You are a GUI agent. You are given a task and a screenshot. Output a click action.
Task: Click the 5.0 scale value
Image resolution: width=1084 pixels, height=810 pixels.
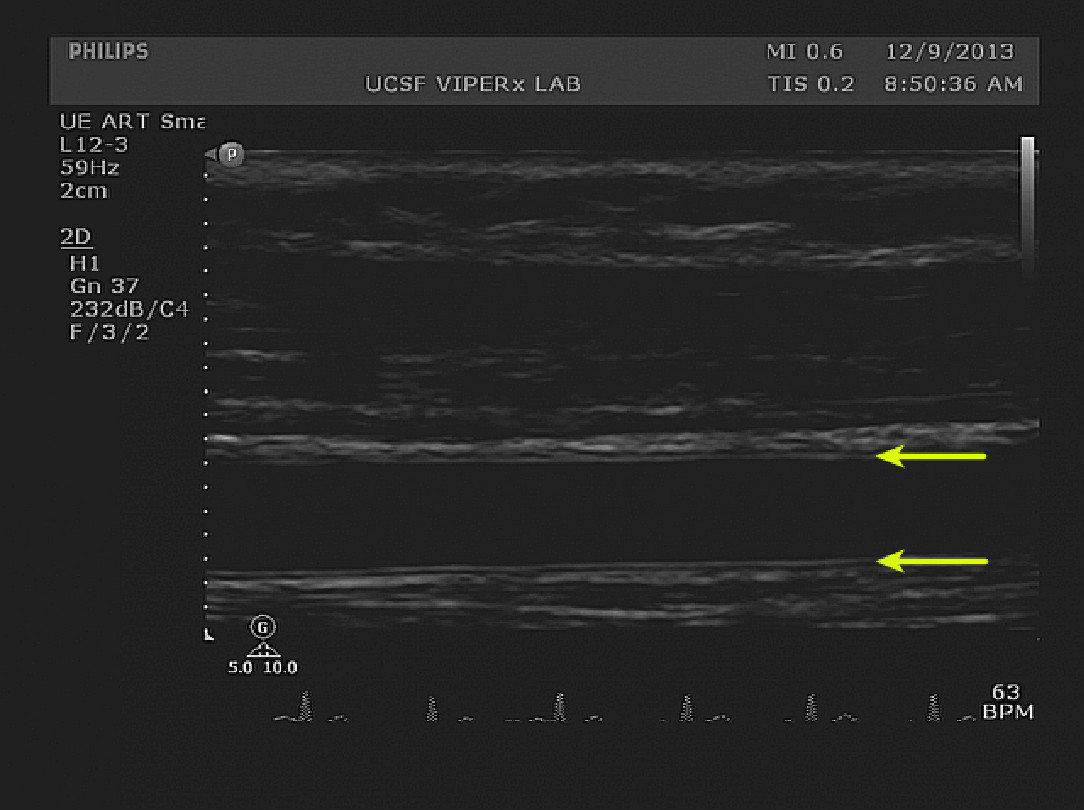240,668
